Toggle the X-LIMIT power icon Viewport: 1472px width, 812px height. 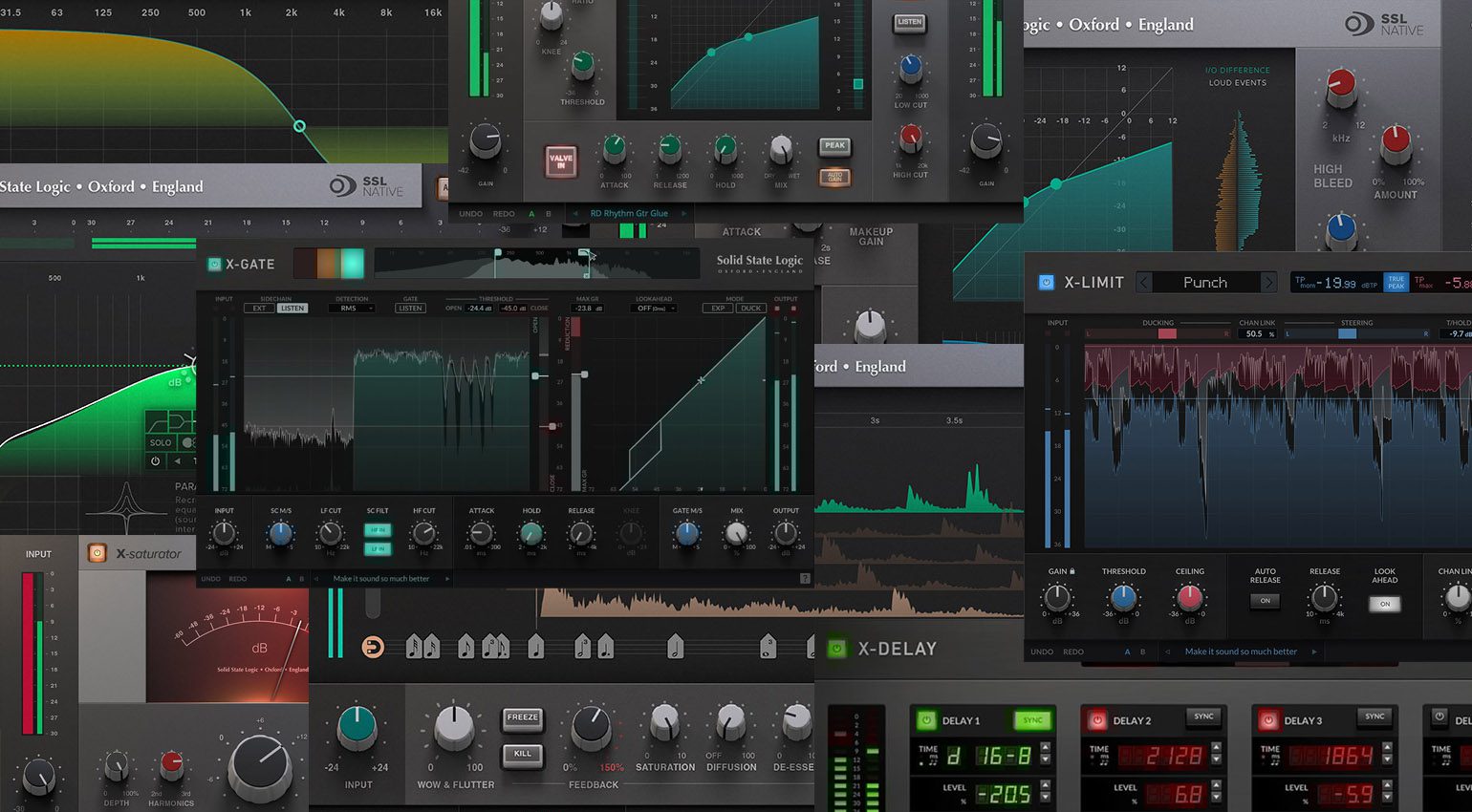[x=1046, y=283]
